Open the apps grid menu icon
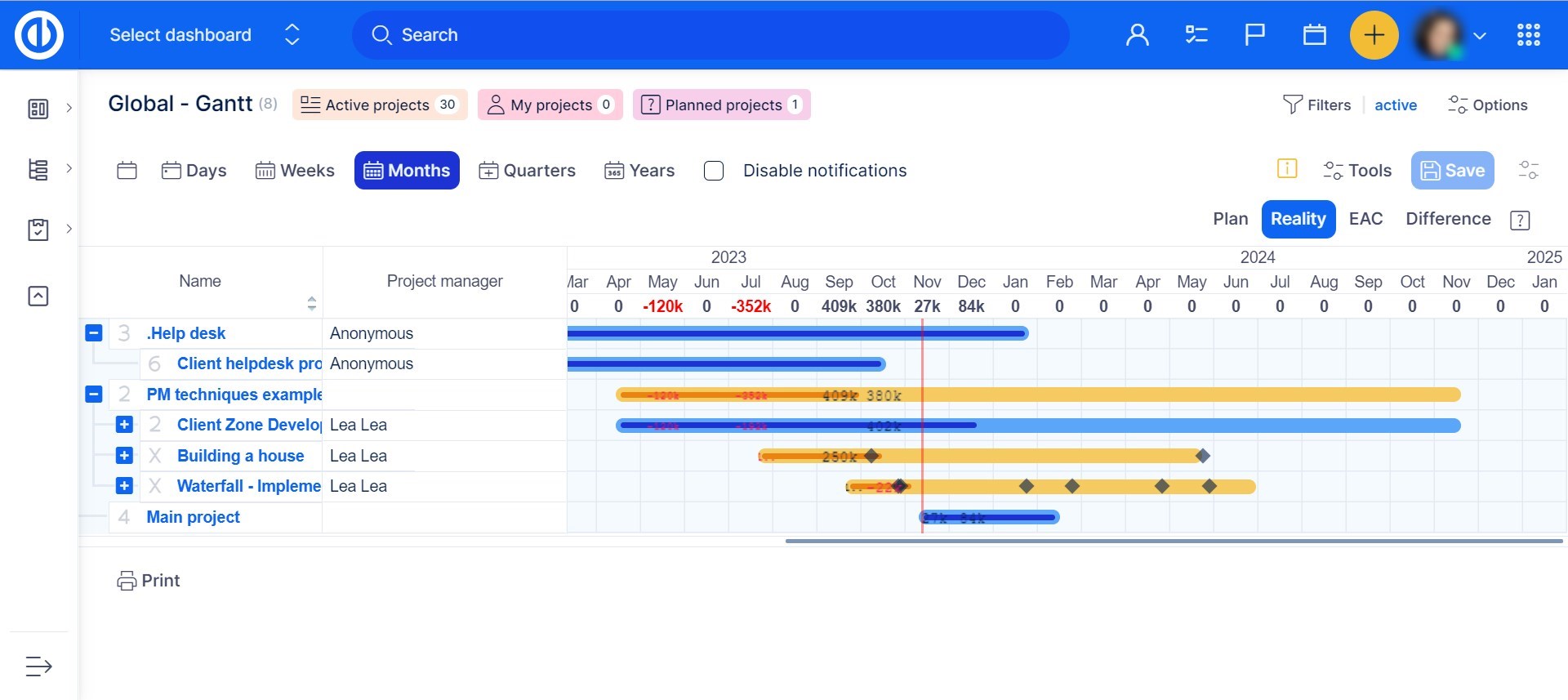Image resolution: width=1568 pixels, height=700 pixels. click(x=1528, y=35)
